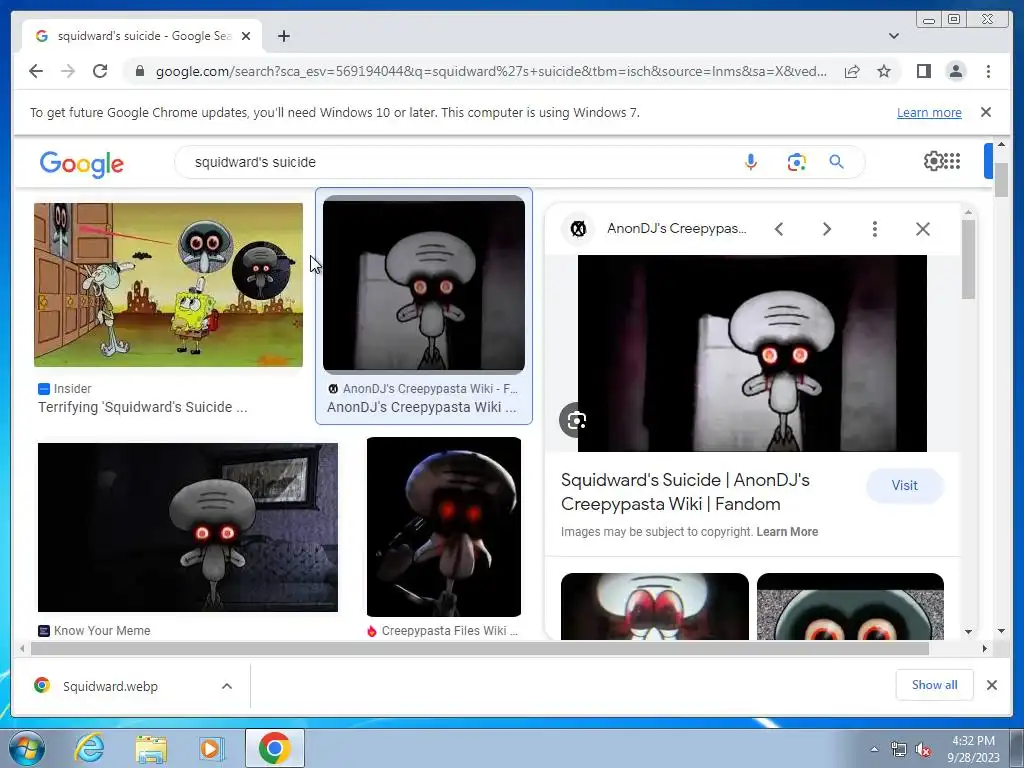The width and height of the screenshot is (1024, 768).
Task: Search by image with Google Lens
Action: 796,162
